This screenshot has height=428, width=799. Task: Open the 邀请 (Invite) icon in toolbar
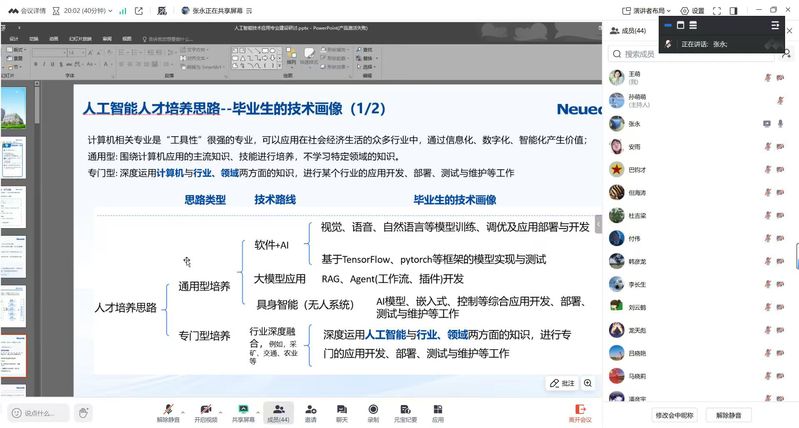pos(310,411)
